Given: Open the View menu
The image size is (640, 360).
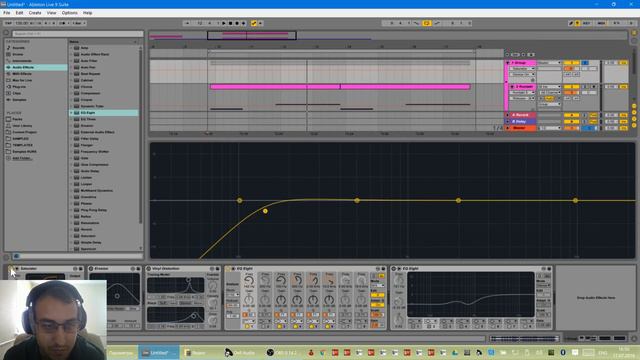Looking at the screenshot, I should coord(51,13).
